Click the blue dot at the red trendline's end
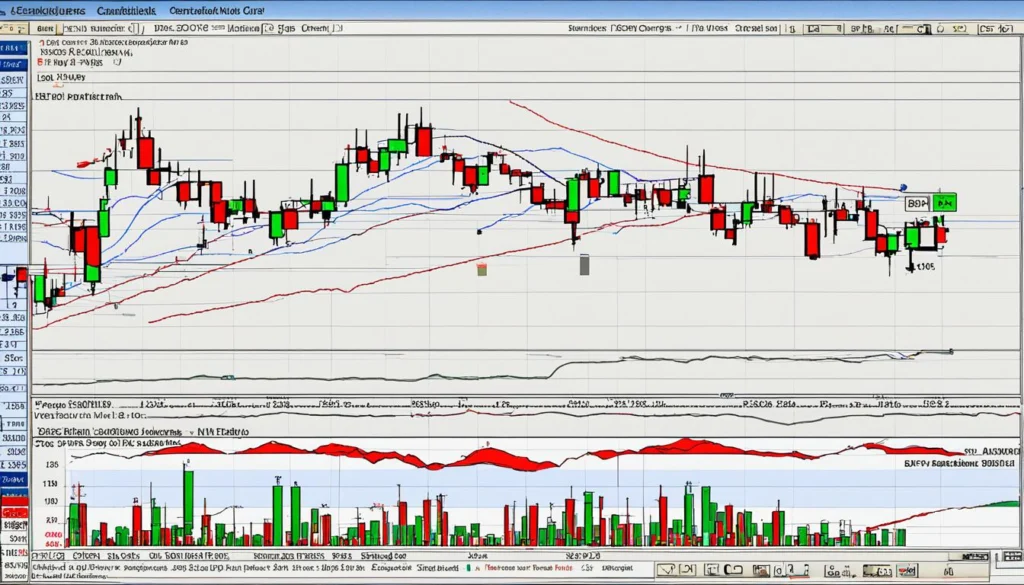 coord(903,187)
